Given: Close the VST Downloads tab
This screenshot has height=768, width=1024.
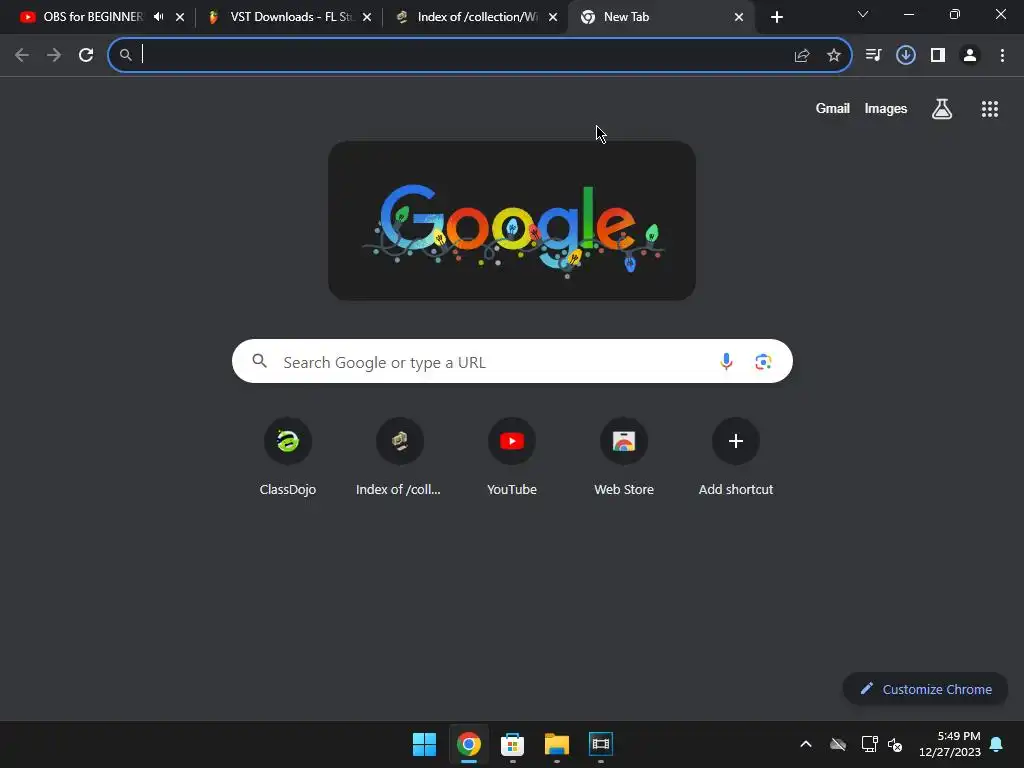Looking at the screenshot, I should 367,17.
